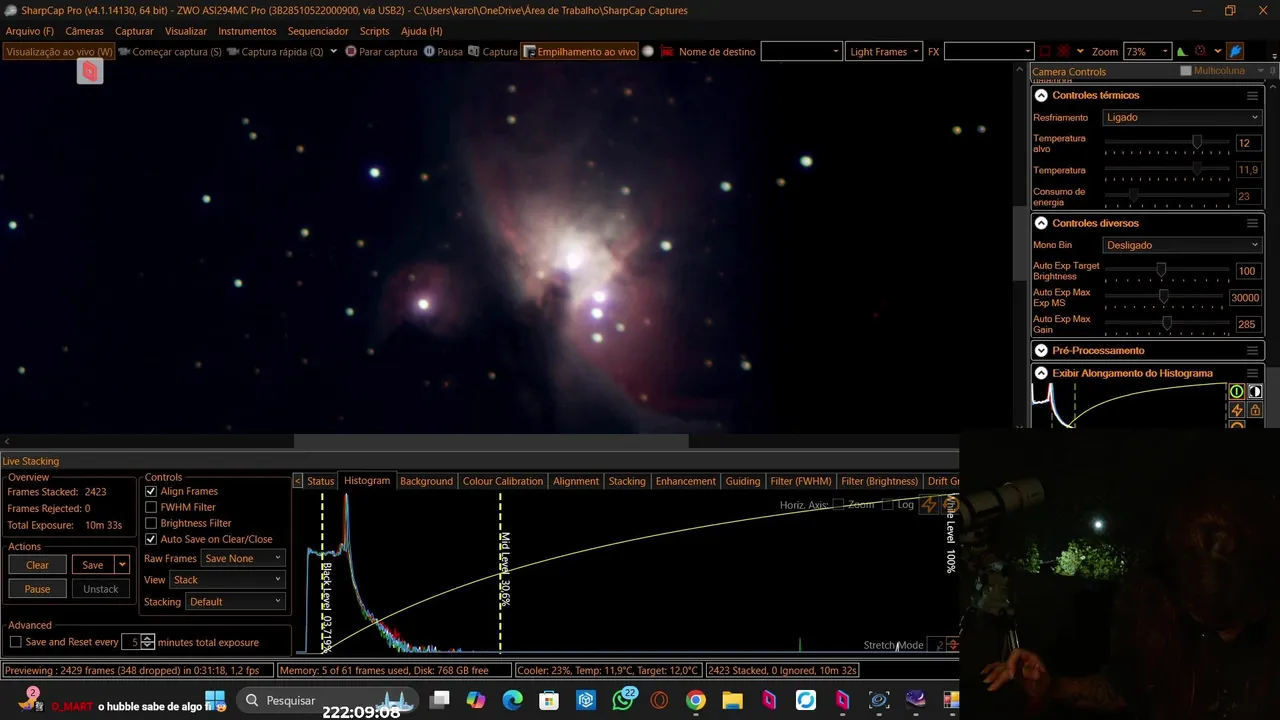Viewport: 1280px width, 720px height.
Task: Expand the Captura rápida dropdown arrow
Action: 333,52
